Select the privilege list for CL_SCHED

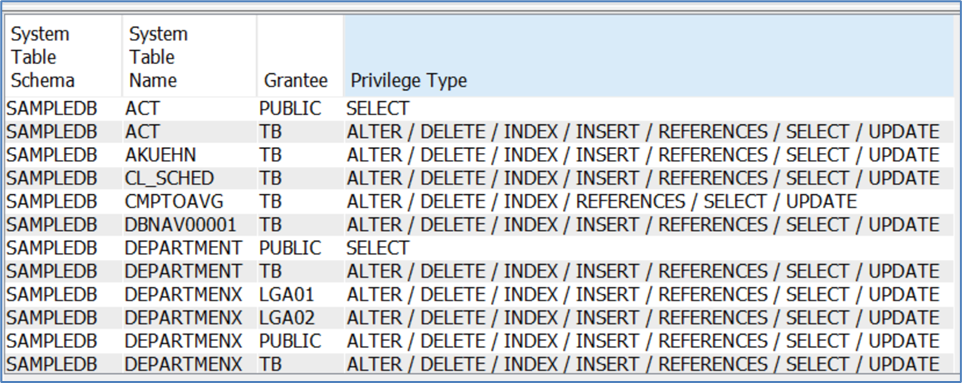coord(643,178)
